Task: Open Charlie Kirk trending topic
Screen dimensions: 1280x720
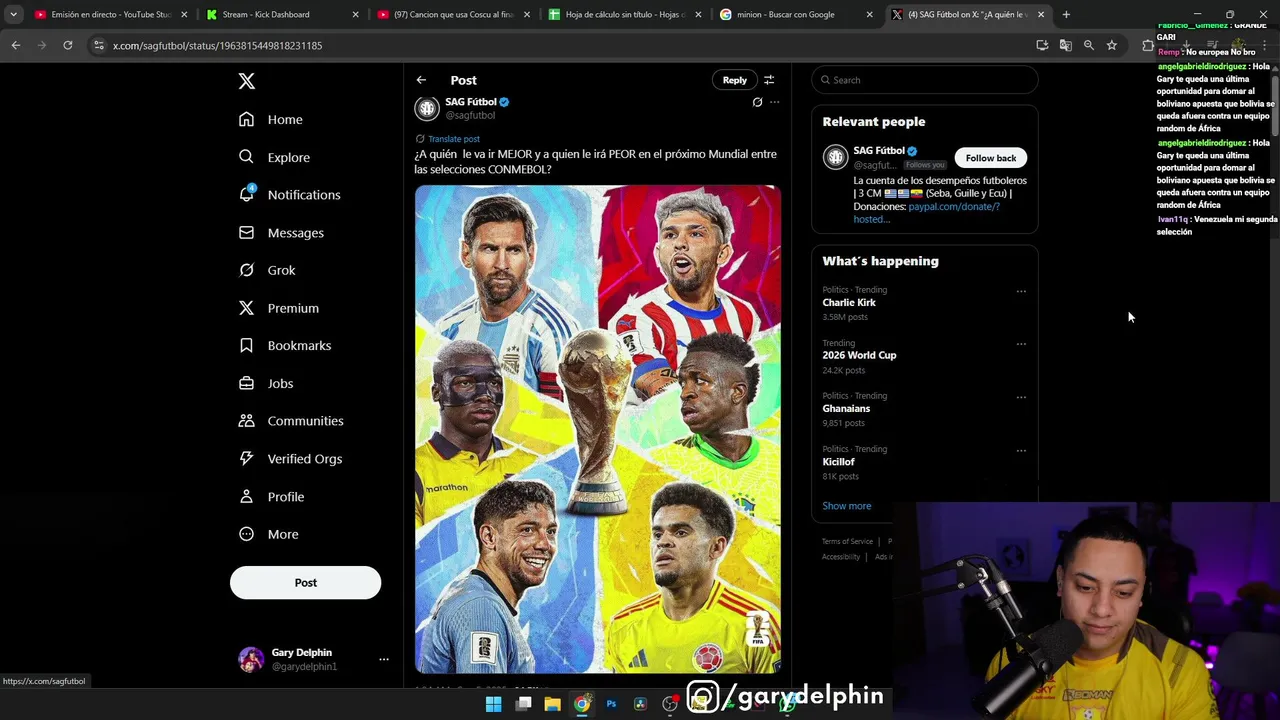Action: coord(849,303)
